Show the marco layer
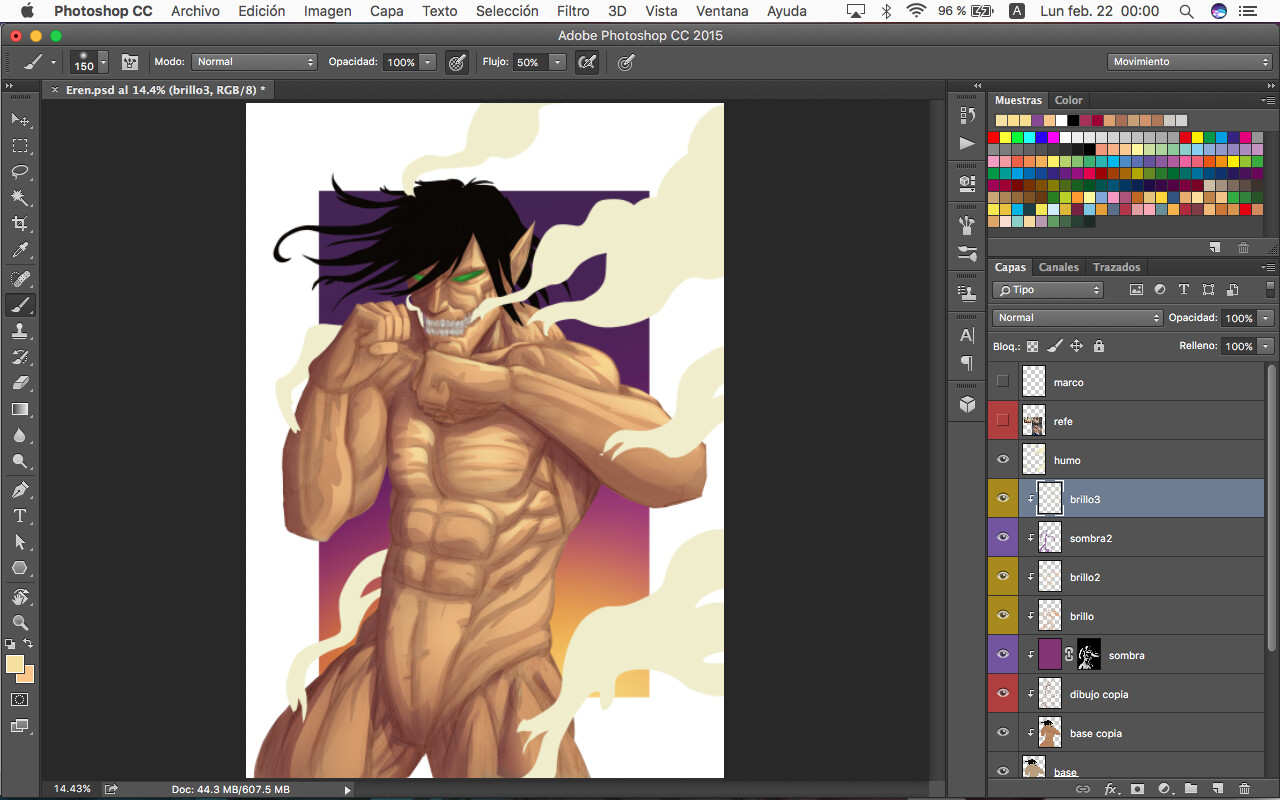1280x800 pixels. point(1003,382)
